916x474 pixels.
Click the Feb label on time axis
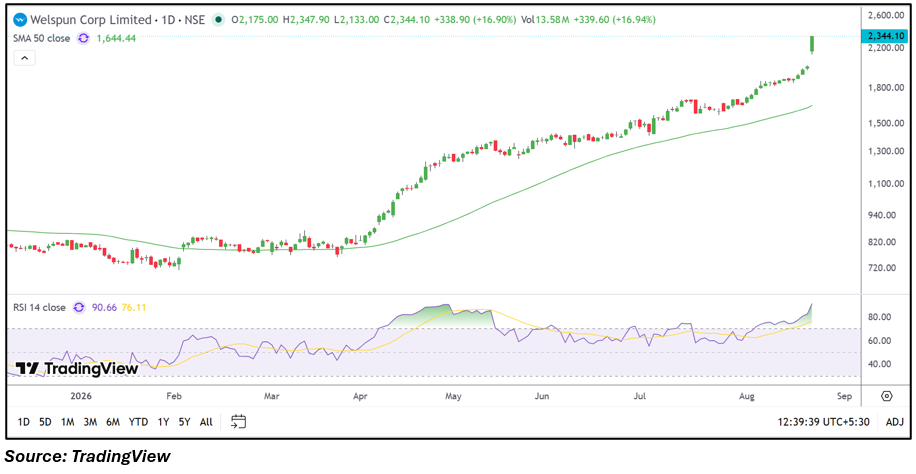(x=174, y=397)
